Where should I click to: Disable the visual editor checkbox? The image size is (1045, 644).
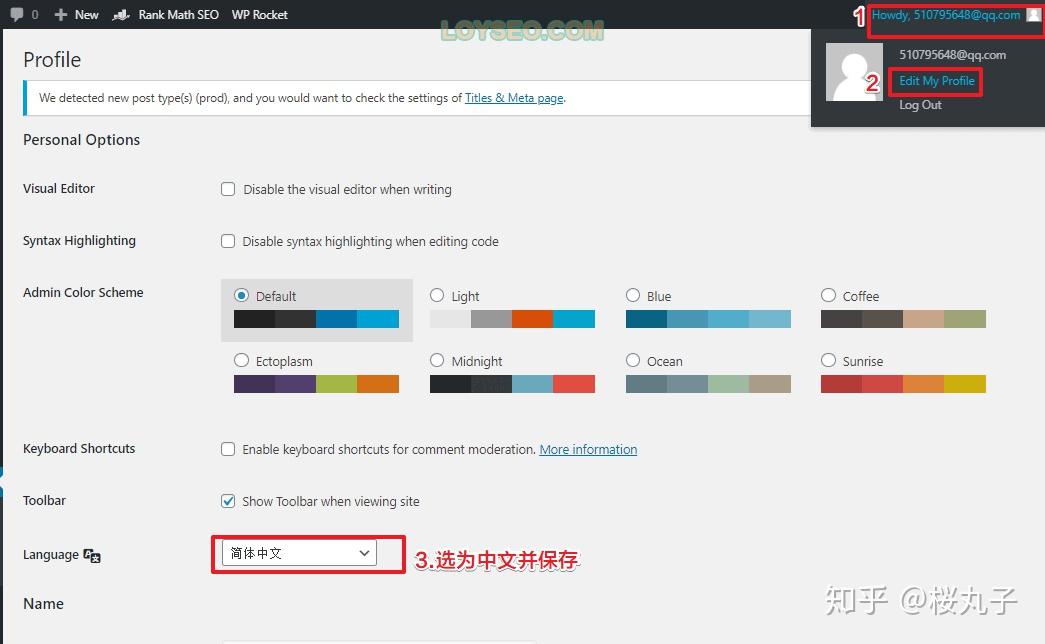[x=228, y=189]
